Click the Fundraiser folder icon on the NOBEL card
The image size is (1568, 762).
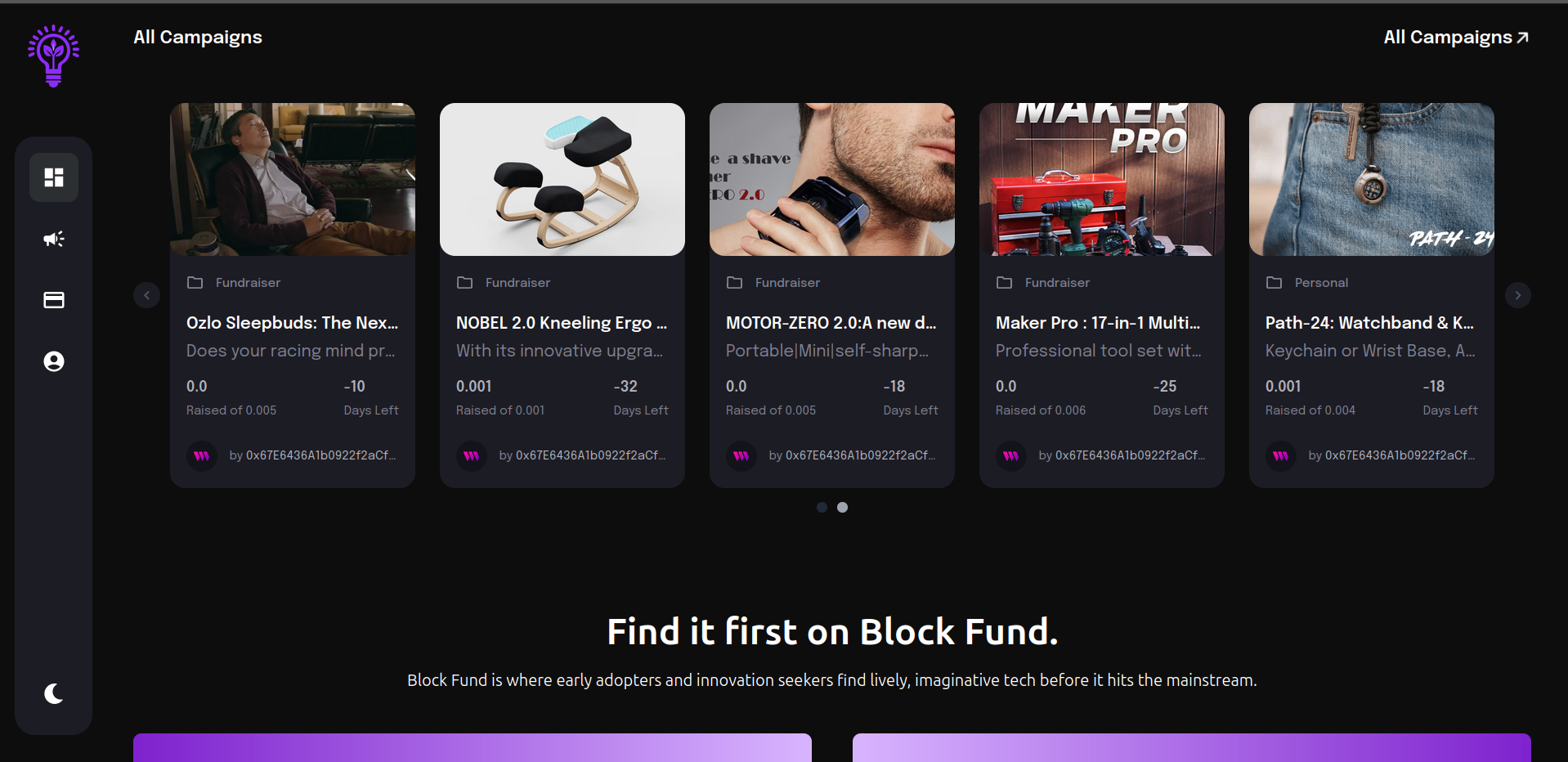(x=464, y=283)
